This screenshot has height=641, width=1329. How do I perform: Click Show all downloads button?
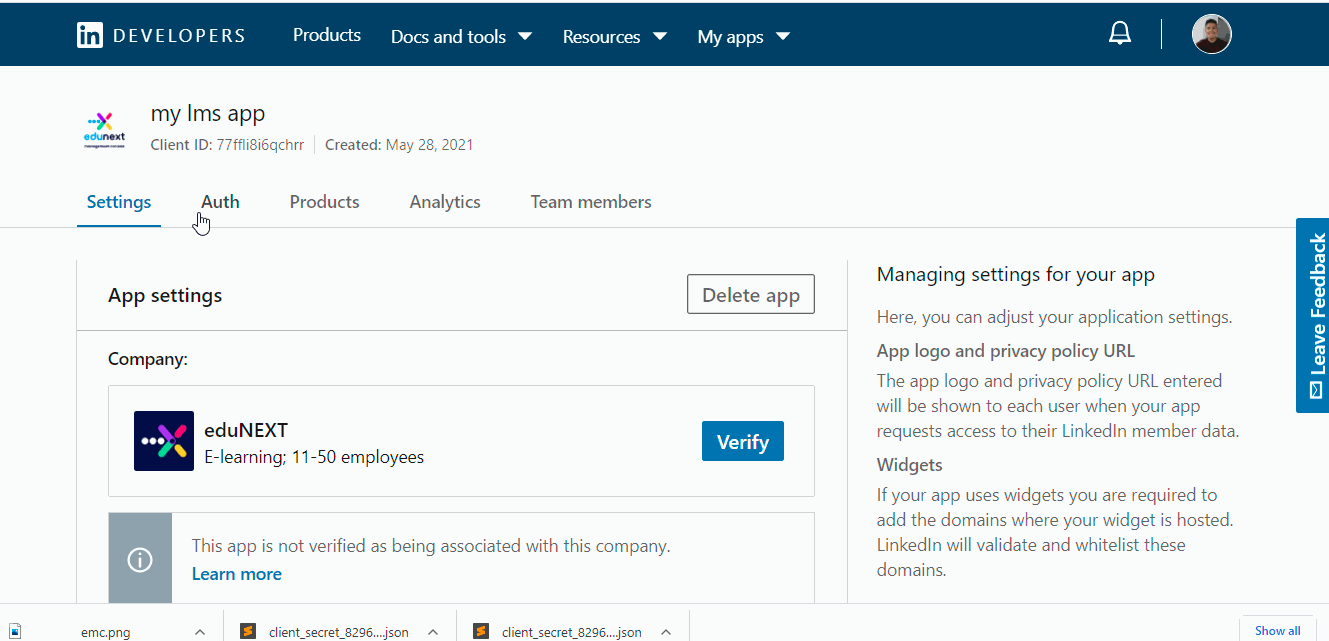pos(1278,630)
